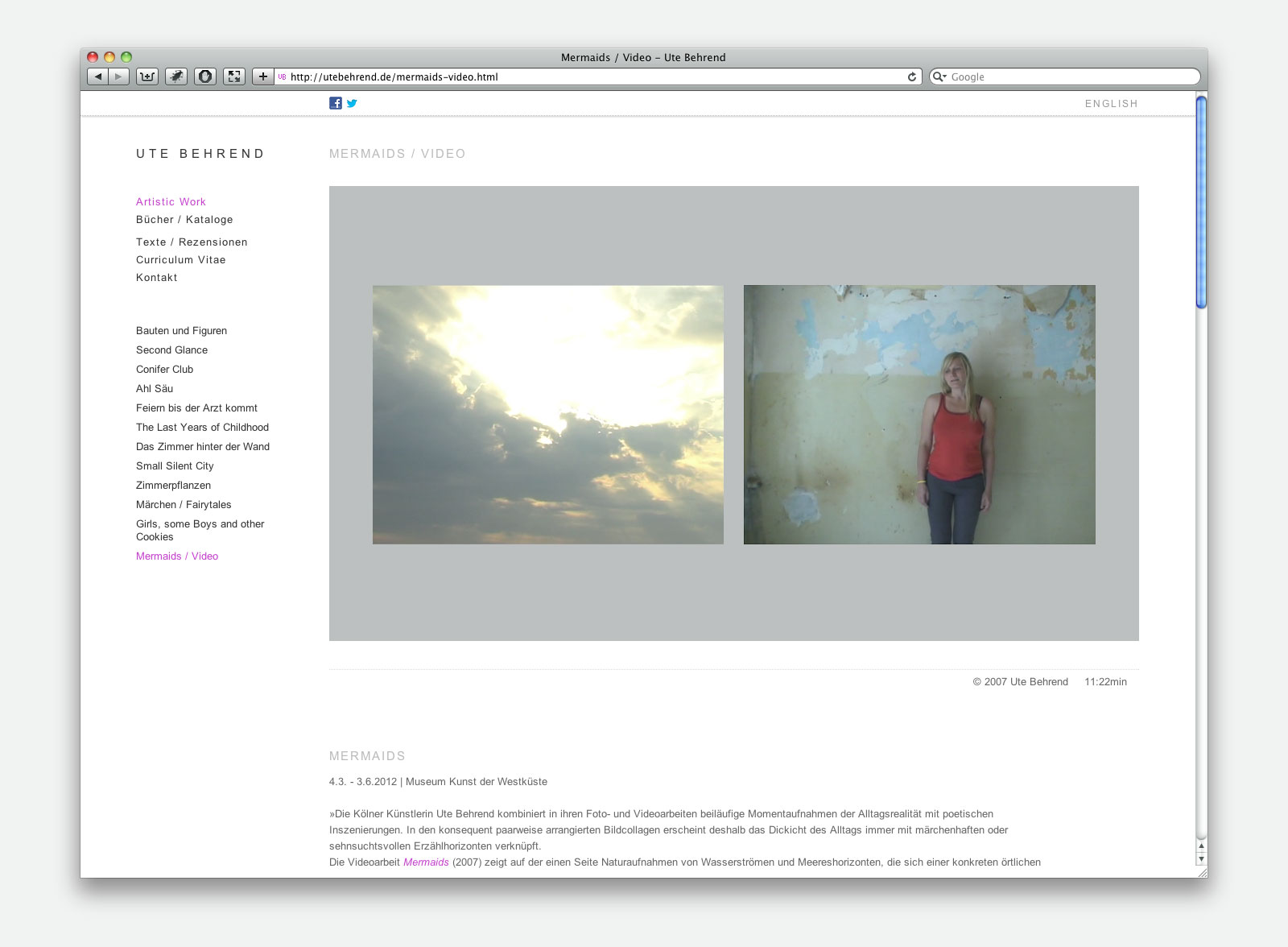The width and height of the screenshot is (1288, 947).
Task: Expand the Google search magnifier dropdown
Action: click(939, 77)
